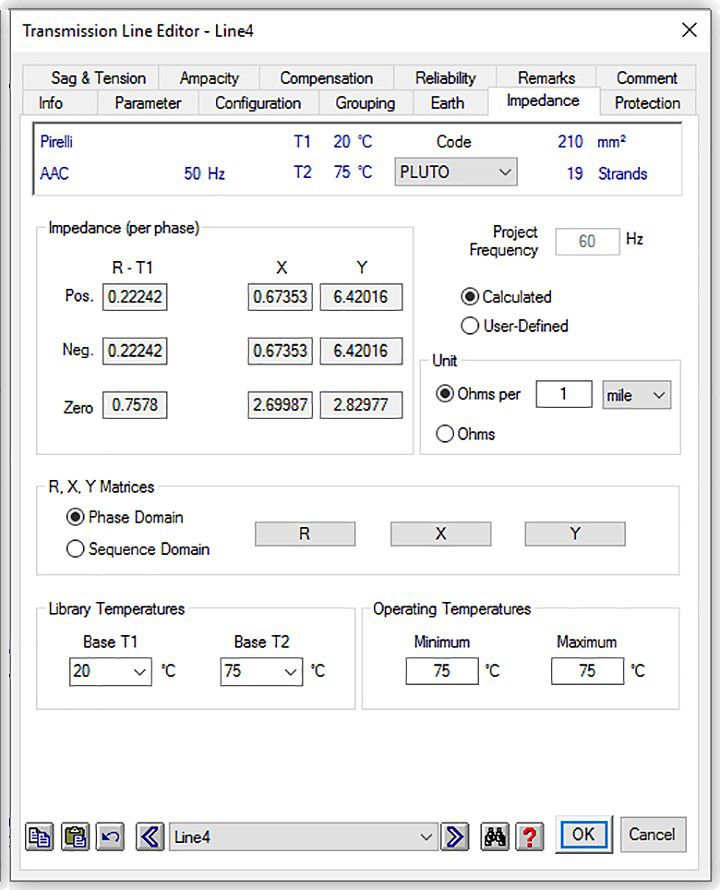720x890 pixels.
Task: Click the Pos. X value field
Action: pyautogui.click(x=280, y=297)
